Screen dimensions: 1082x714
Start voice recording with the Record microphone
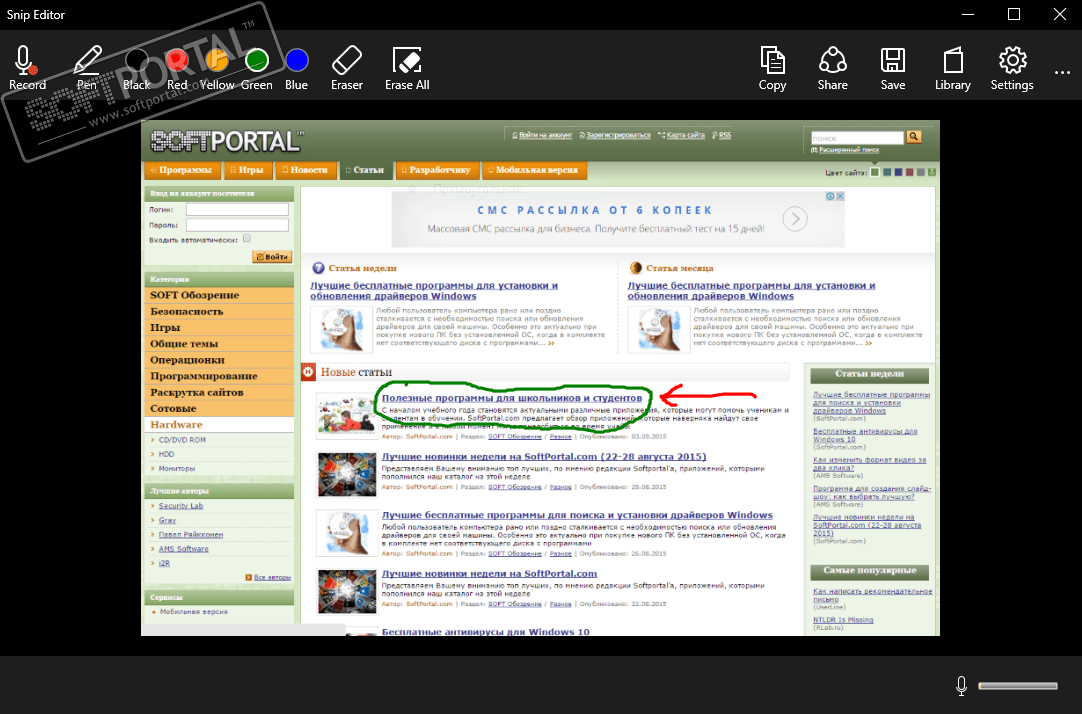pos(27,68)
